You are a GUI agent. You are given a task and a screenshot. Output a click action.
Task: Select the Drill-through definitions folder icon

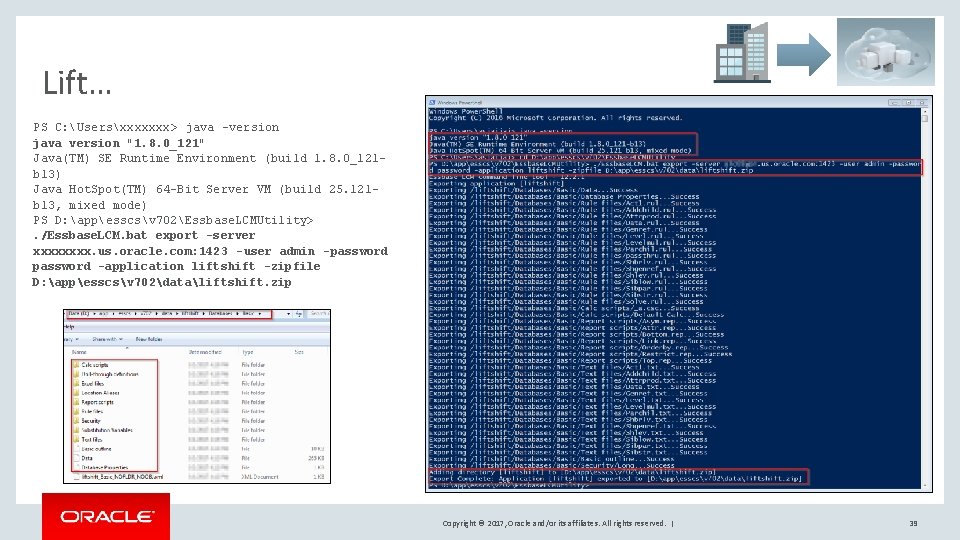pyautogui.click(x=77, y=374)
